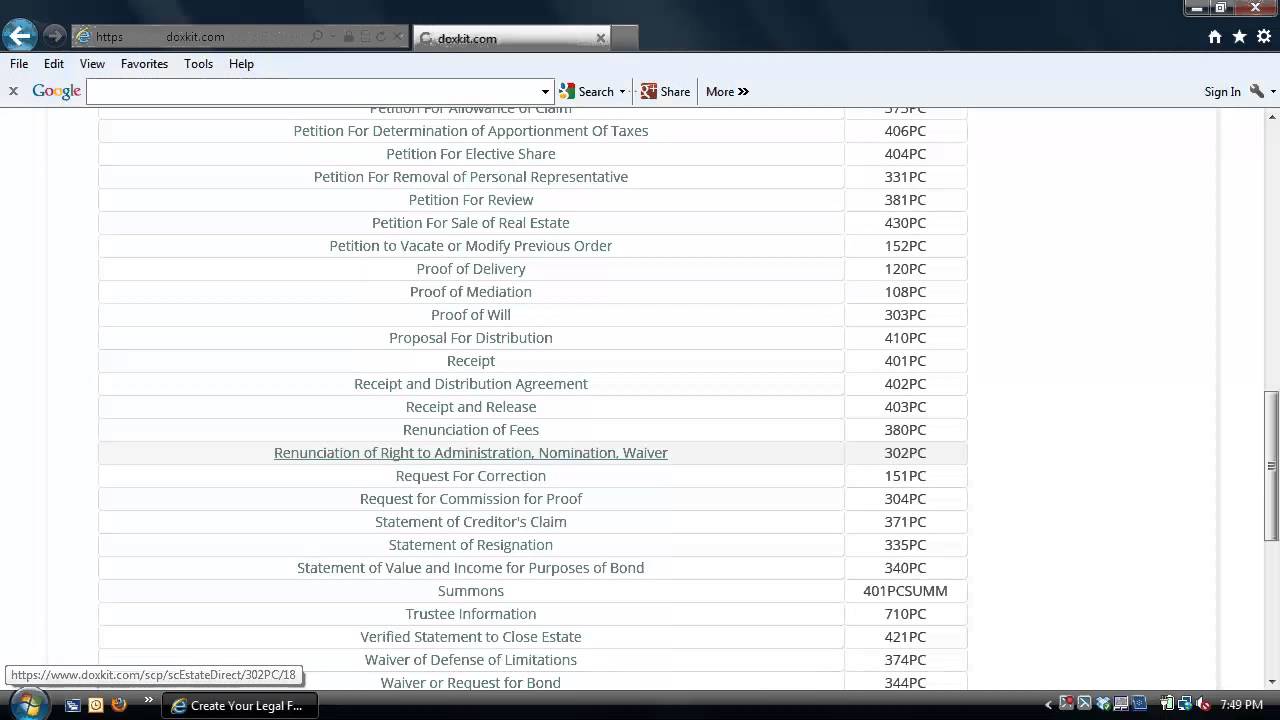Click the Google logo on toolbar
Screen dimensions: 1280x720
click(56, 91)
